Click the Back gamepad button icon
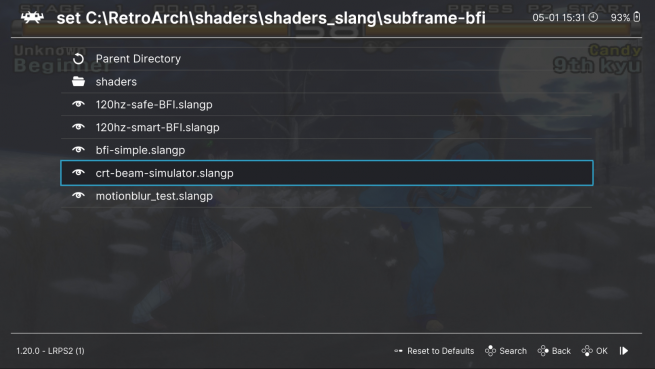This screenshot has height=369, width=655. (543, 351)
